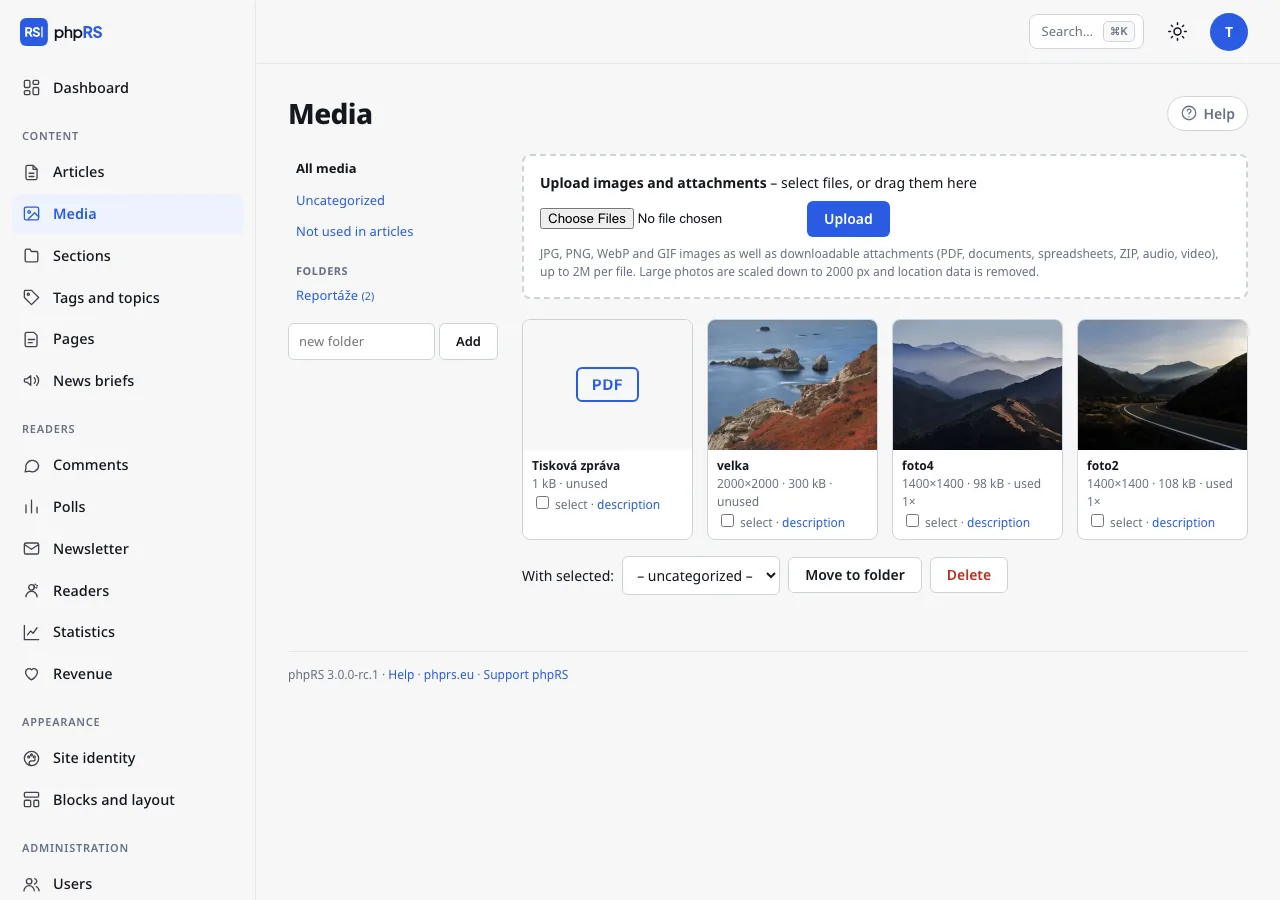Click the Newsletter envelope icon

point(32,549)
